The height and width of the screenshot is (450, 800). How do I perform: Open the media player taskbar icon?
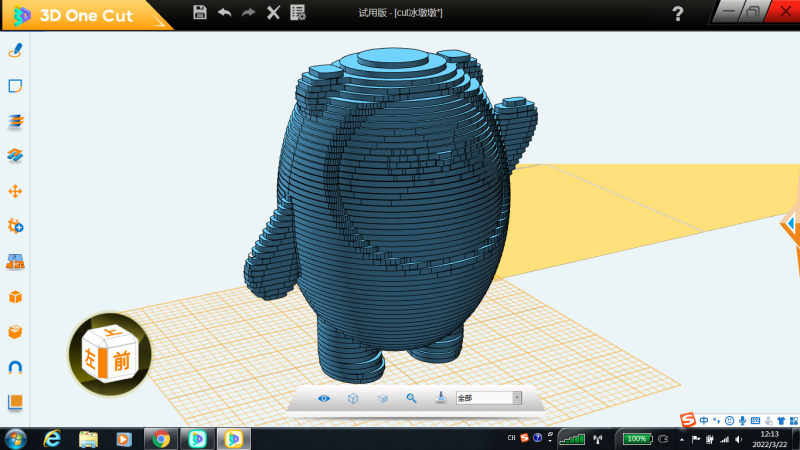[x=124, y=439]
